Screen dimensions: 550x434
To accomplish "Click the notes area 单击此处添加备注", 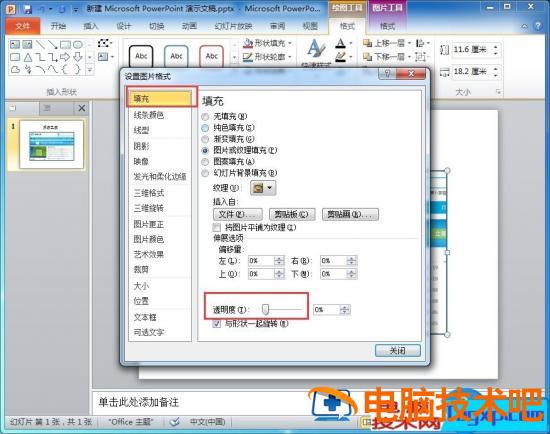I will 139,402.
